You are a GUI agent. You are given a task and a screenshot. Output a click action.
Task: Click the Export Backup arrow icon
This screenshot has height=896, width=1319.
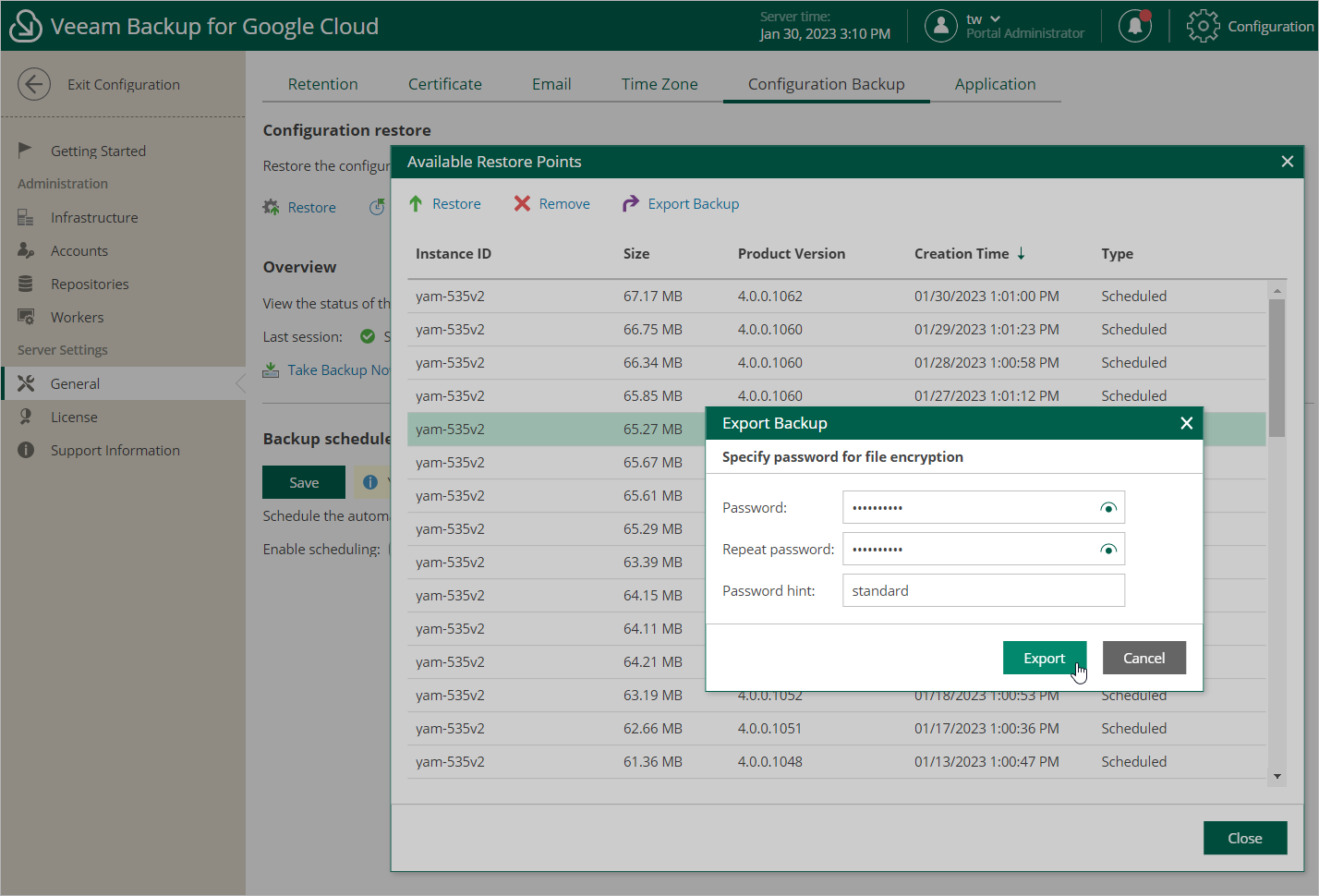[x=630, y=203]
